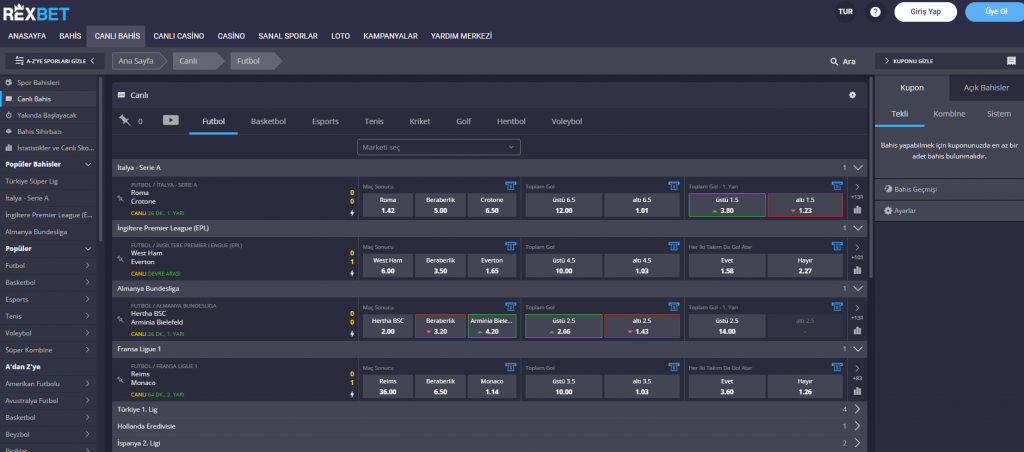1024x452 pixels.
Task: Click the search magnifier Ara
Action: point(842,61)
